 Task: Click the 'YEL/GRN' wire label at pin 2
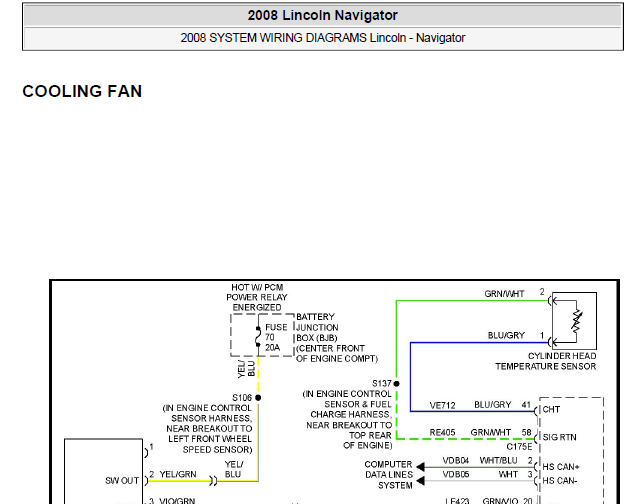click(178, 474)
